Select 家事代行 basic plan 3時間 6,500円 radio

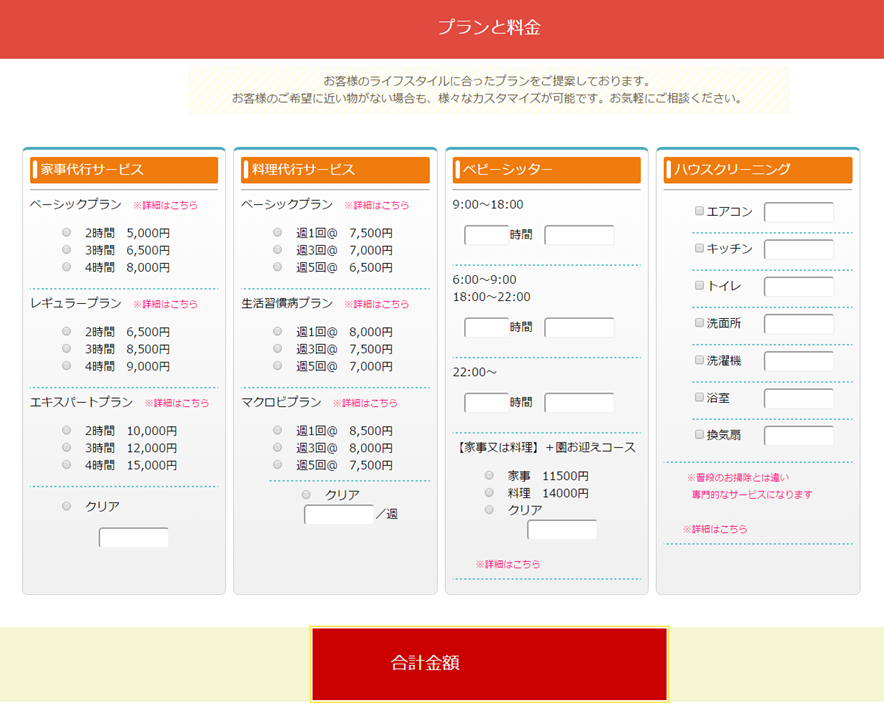pos(67,249)
